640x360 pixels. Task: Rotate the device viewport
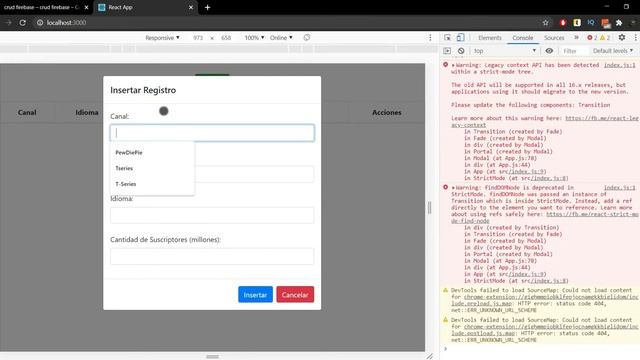tap(307, 38)
